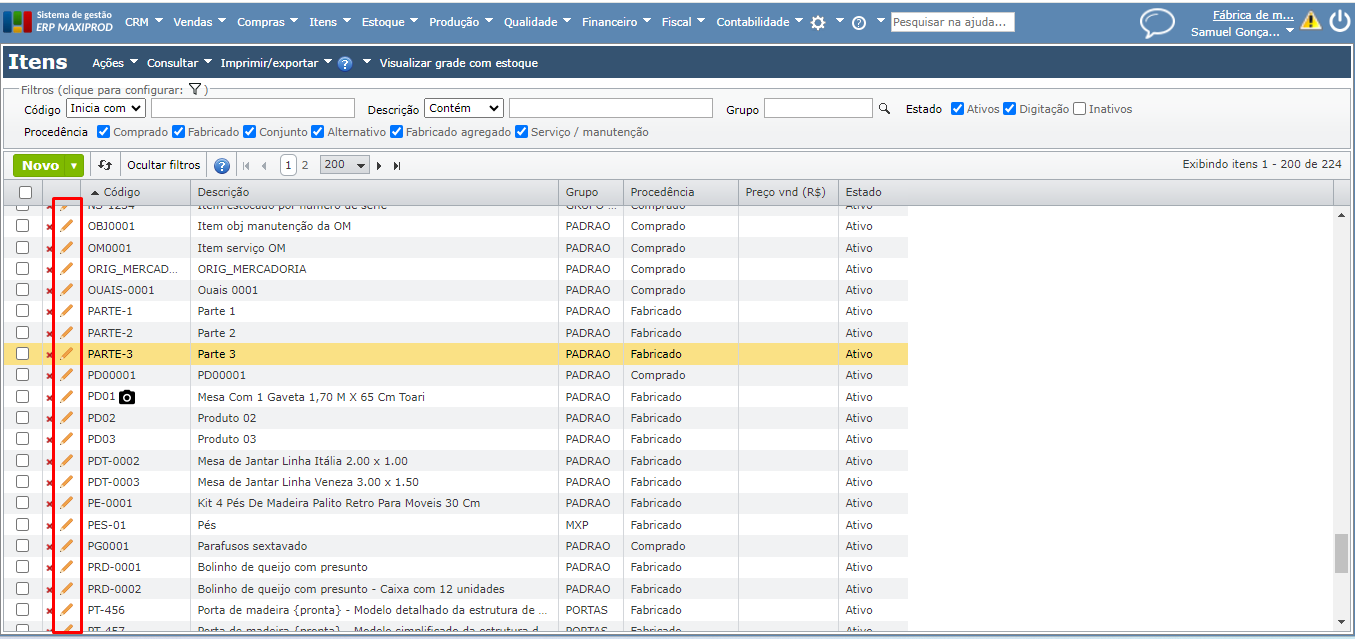Open the Contabilidade menu
This screenshot has width=1355, height=639.
(760, 22)
